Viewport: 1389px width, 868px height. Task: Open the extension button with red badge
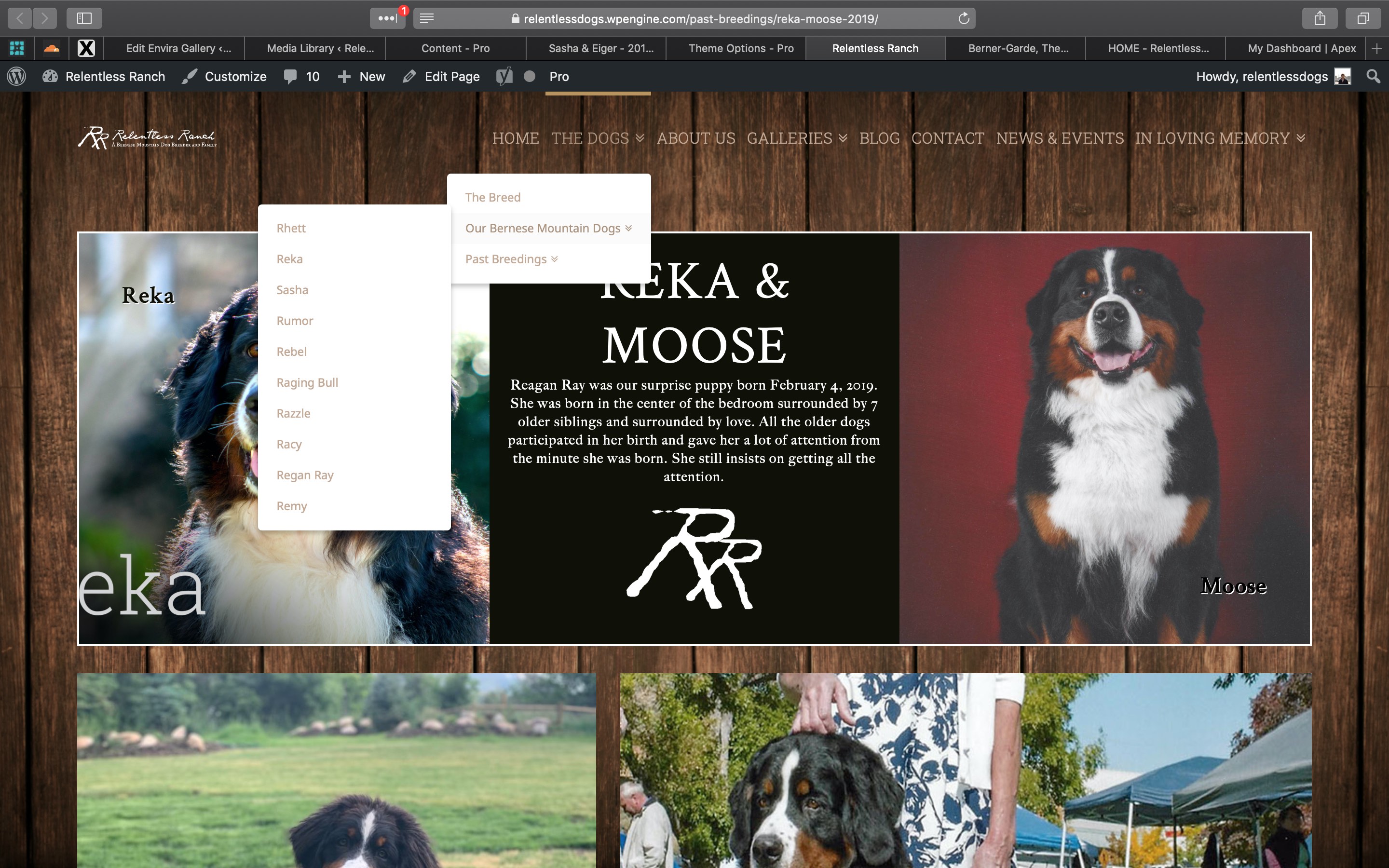[387, 18]
